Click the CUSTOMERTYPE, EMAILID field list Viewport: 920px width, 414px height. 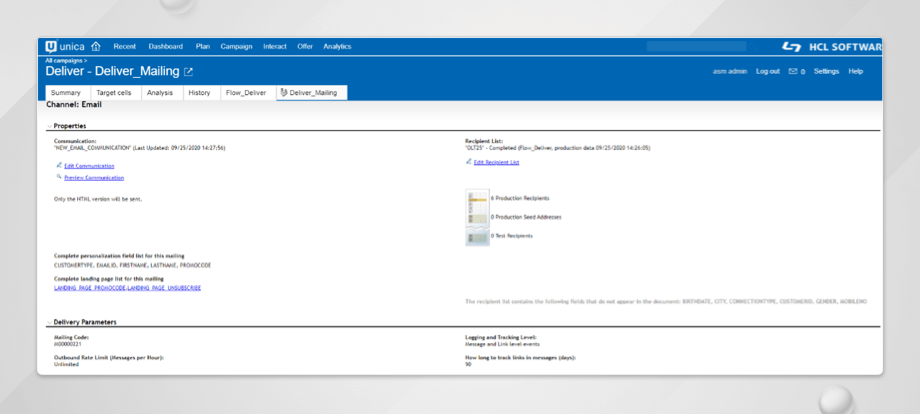tap(133, 266)
